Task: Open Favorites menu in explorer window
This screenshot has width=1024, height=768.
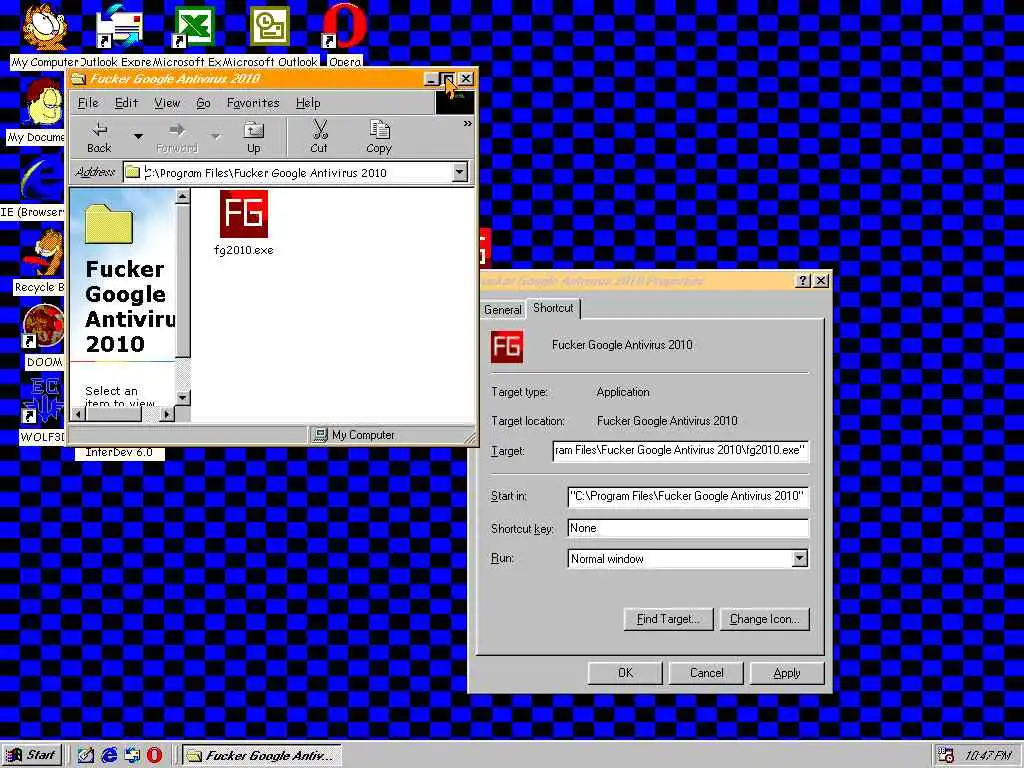Action: click(x=253, y=103)
